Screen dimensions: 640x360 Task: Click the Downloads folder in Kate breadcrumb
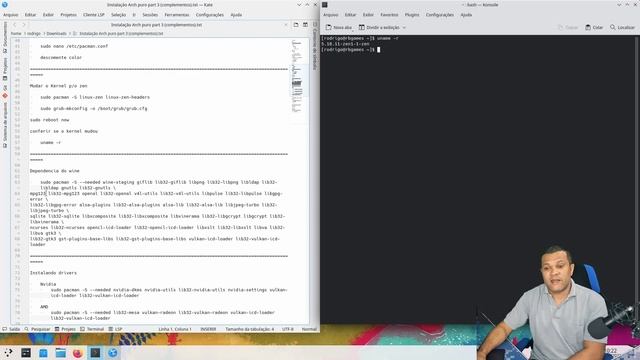56,33
